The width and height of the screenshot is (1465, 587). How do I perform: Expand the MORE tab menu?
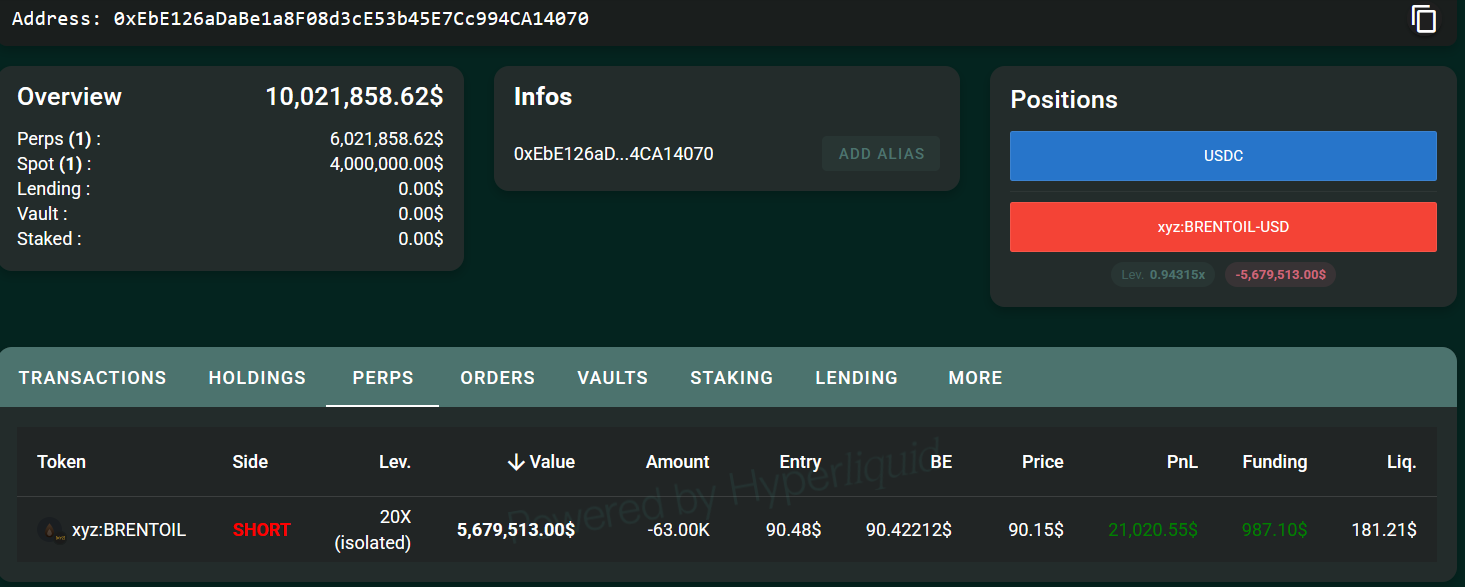[976, 378]
